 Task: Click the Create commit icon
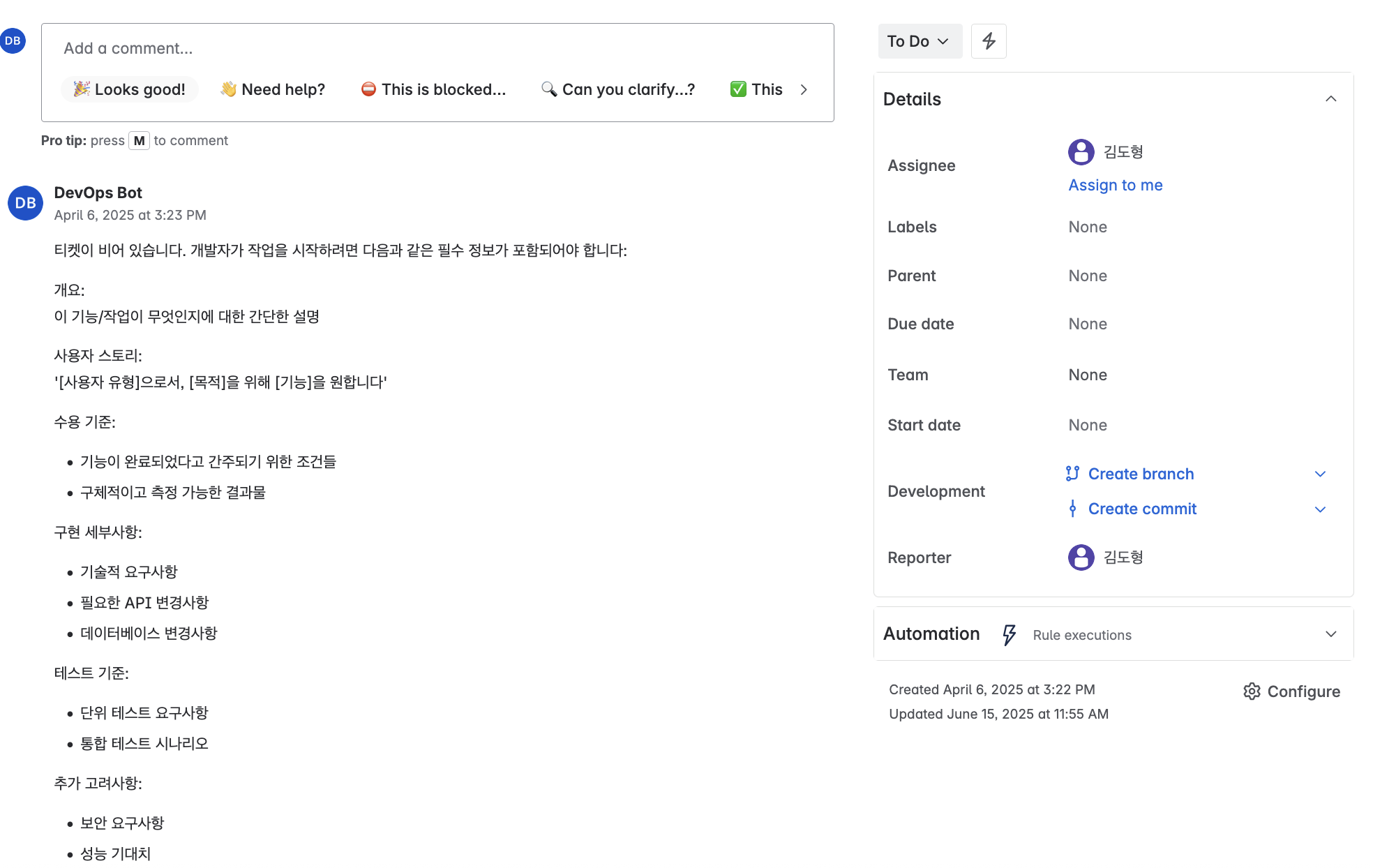[1072, 509]
